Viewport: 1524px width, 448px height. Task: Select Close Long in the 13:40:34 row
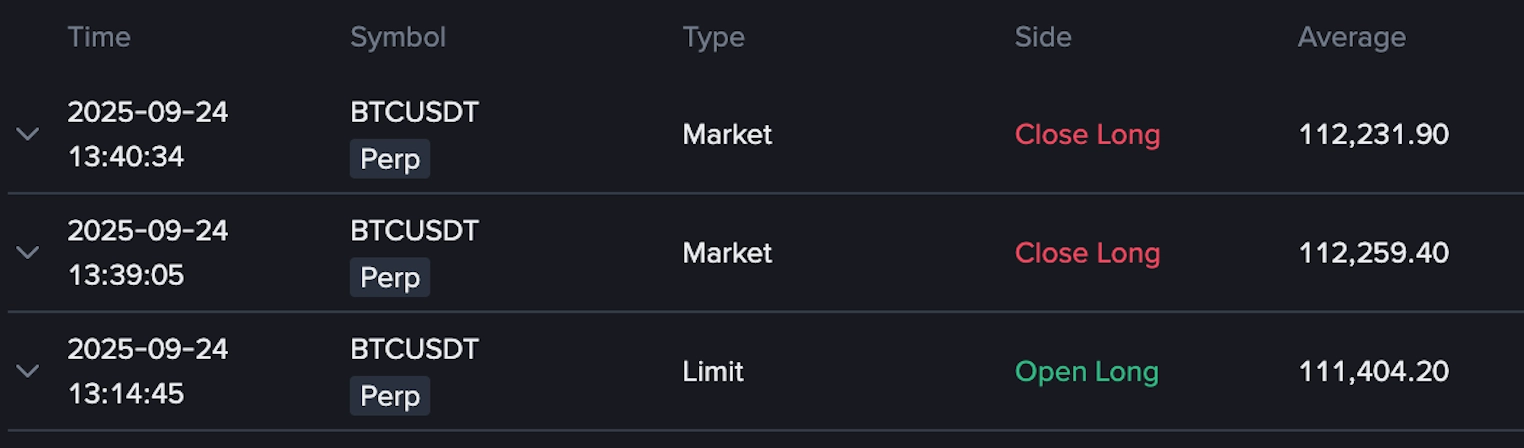pos(1088,134)
